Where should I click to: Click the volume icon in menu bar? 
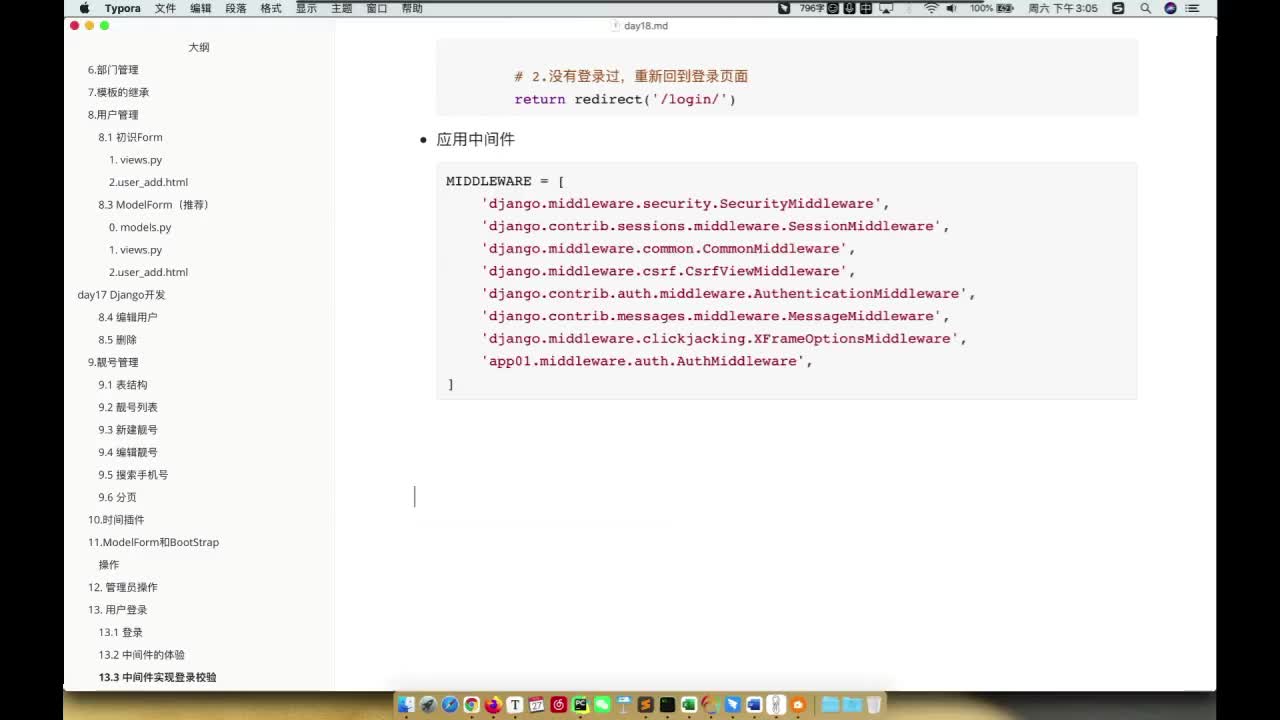click(x=951, y=8)
